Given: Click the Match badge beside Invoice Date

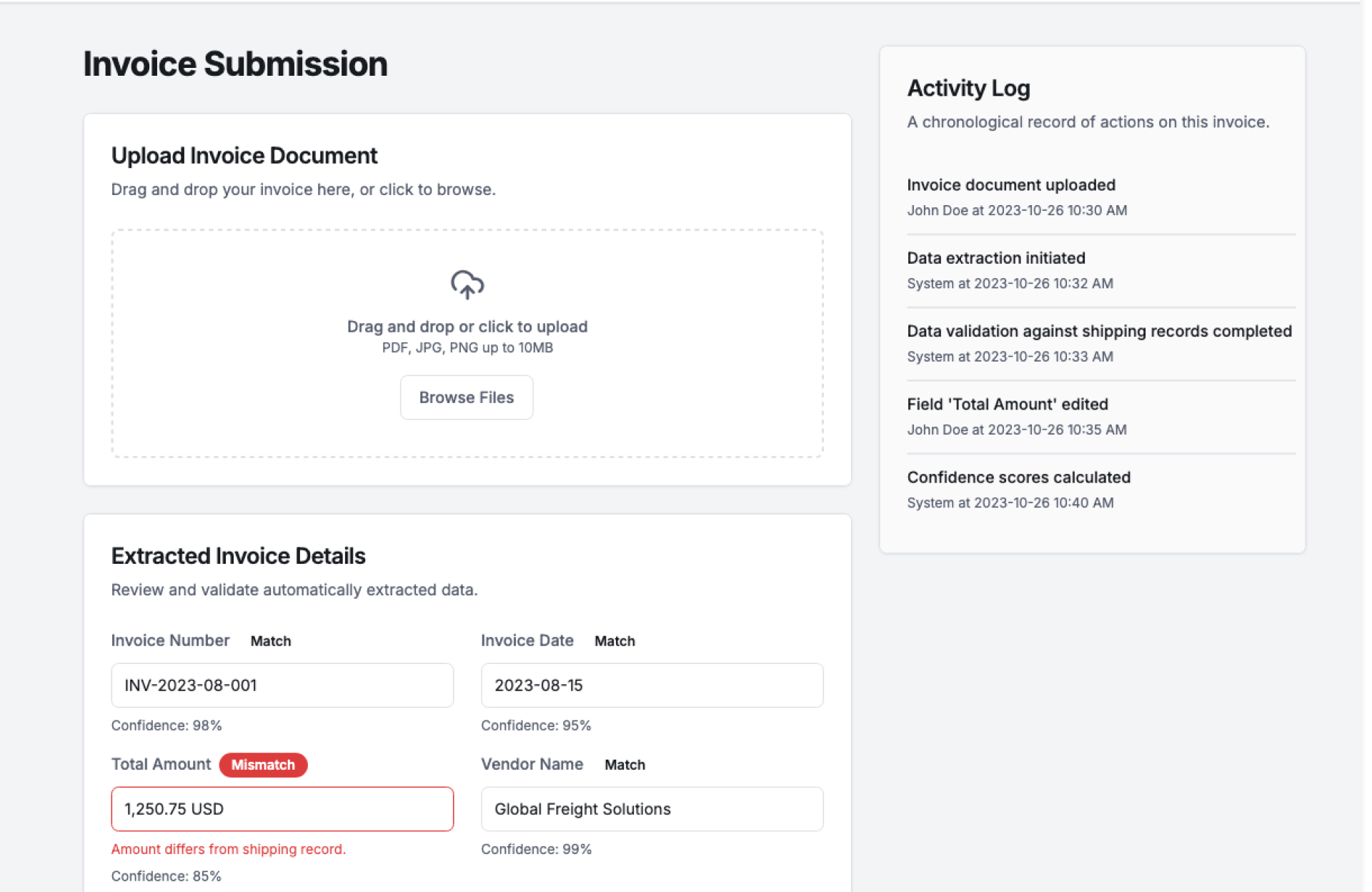Looking at the screenshot, I should [615, 641].
